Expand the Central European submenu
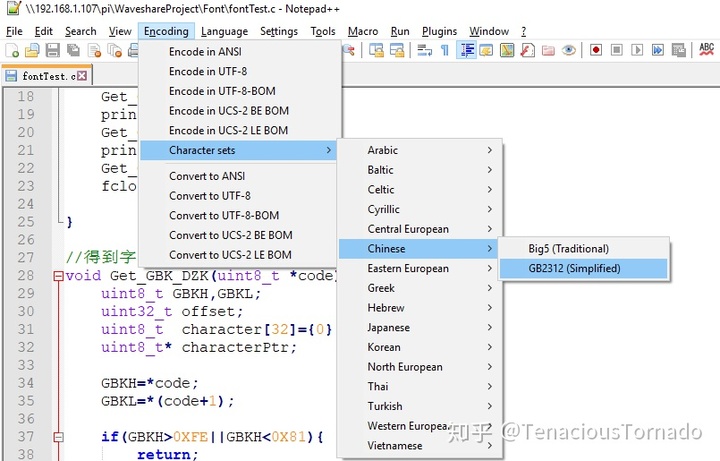 coord(419,230)
